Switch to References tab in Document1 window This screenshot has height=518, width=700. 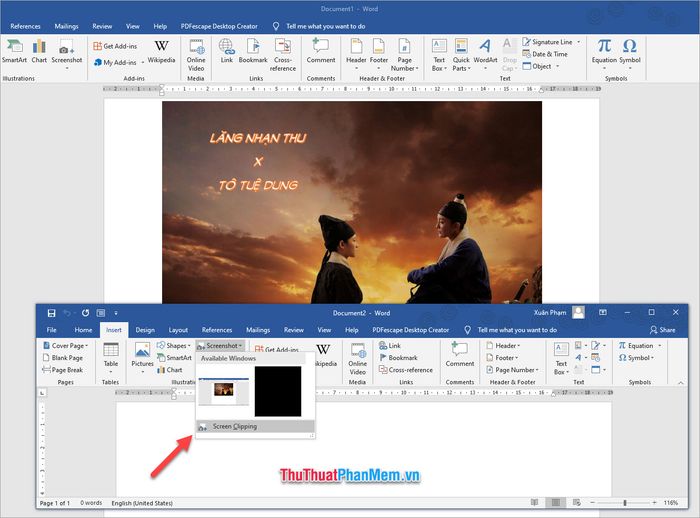pyautogui.click(x=25, y=26)
